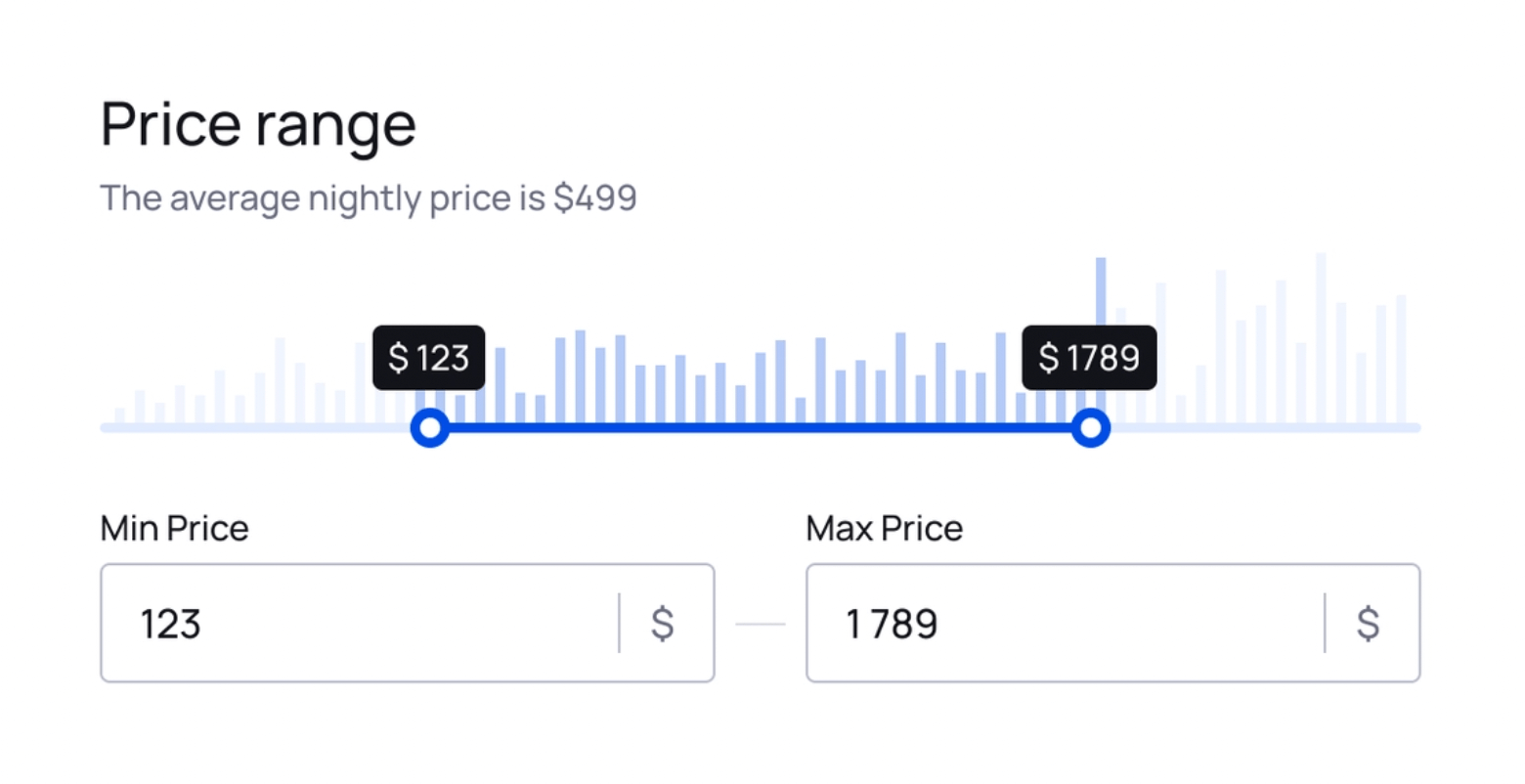Grab the maximum price slider handle
Image resolution: width=1525 pixels, height=784 pixels.
[x=1090, y=428]
